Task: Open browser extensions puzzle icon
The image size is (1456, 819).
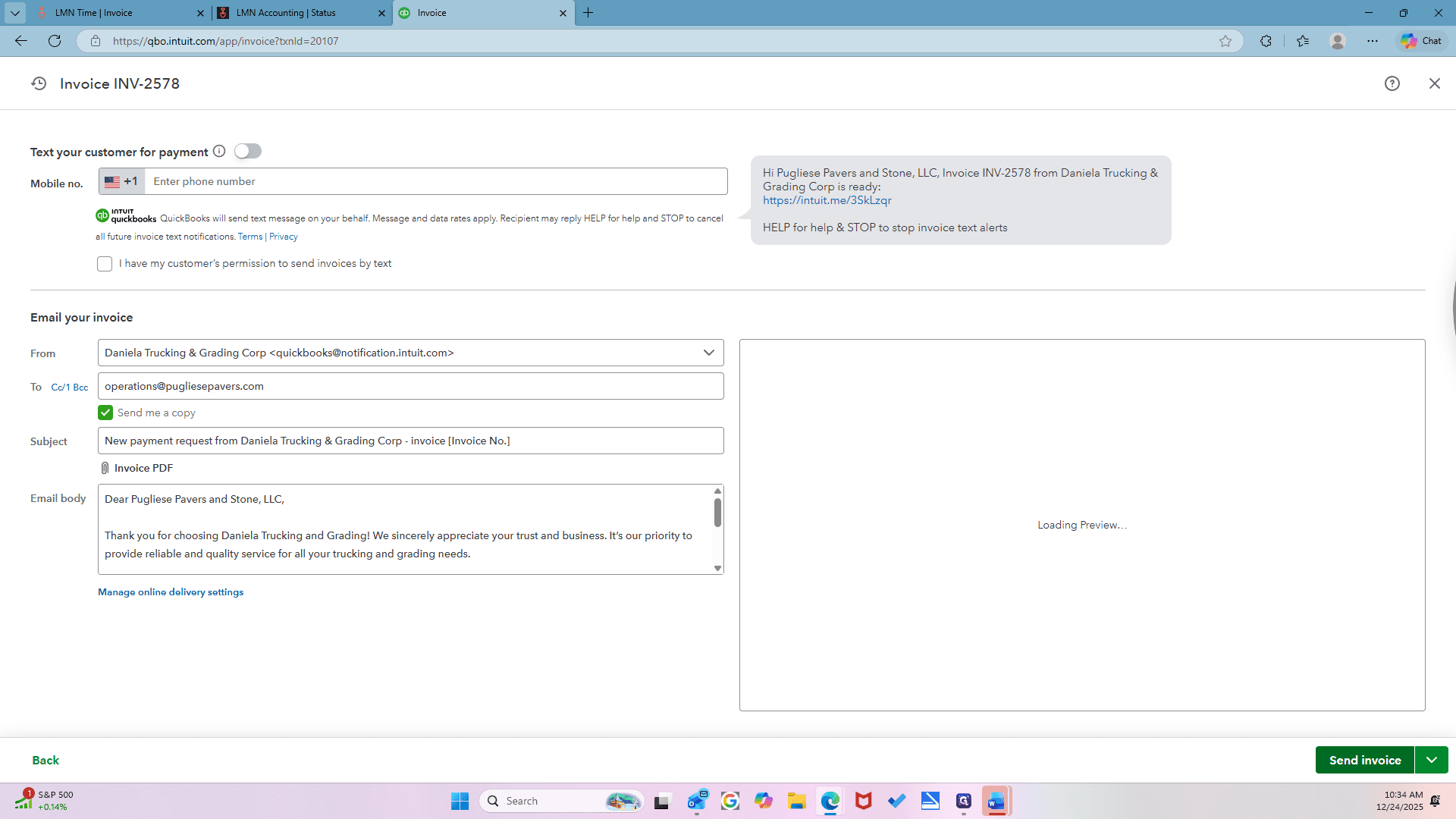Action: 1266,41
